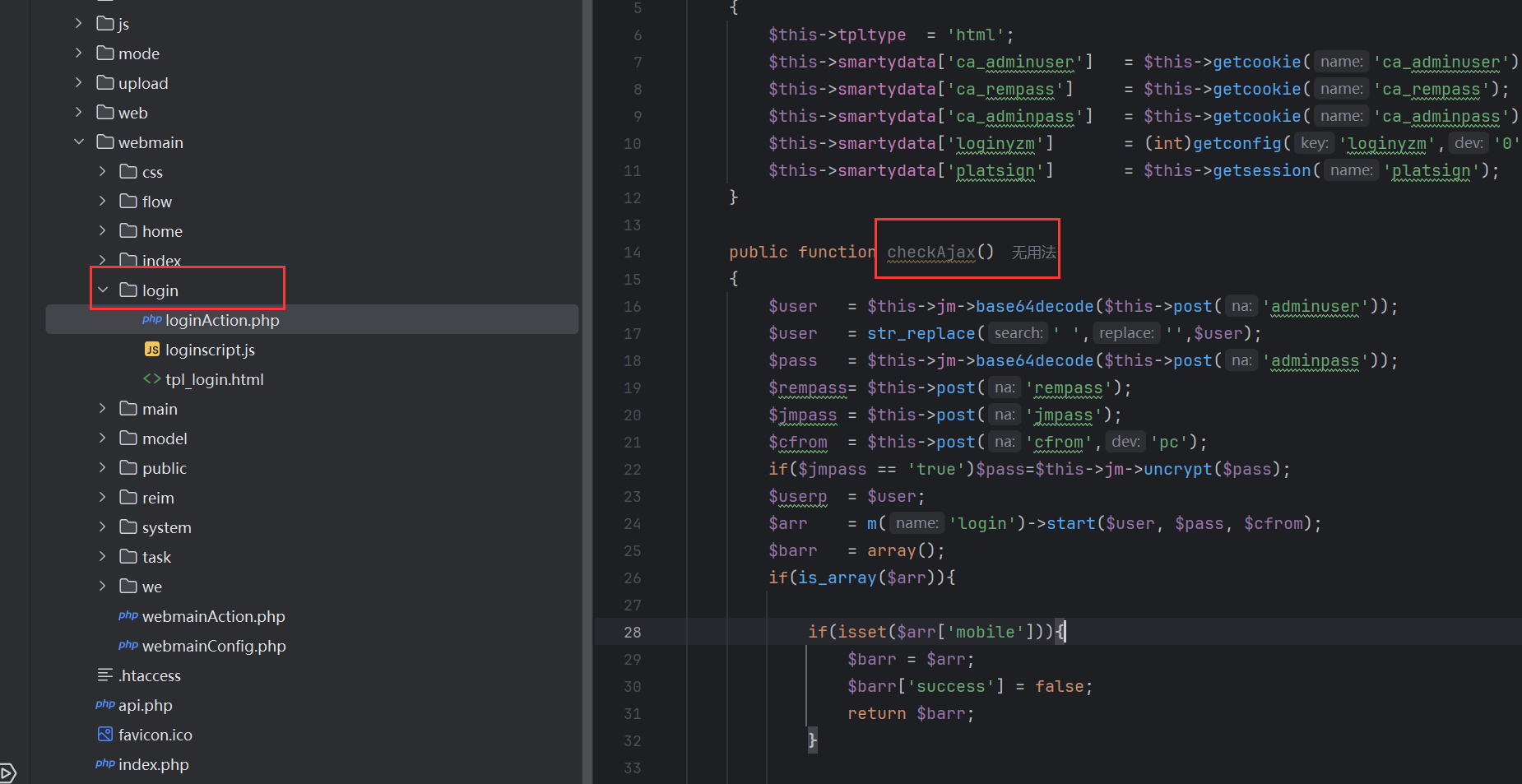Click the PHP icon of loginAction.php
Screen dimensions: 1522x784
click(x=151, y=319)
